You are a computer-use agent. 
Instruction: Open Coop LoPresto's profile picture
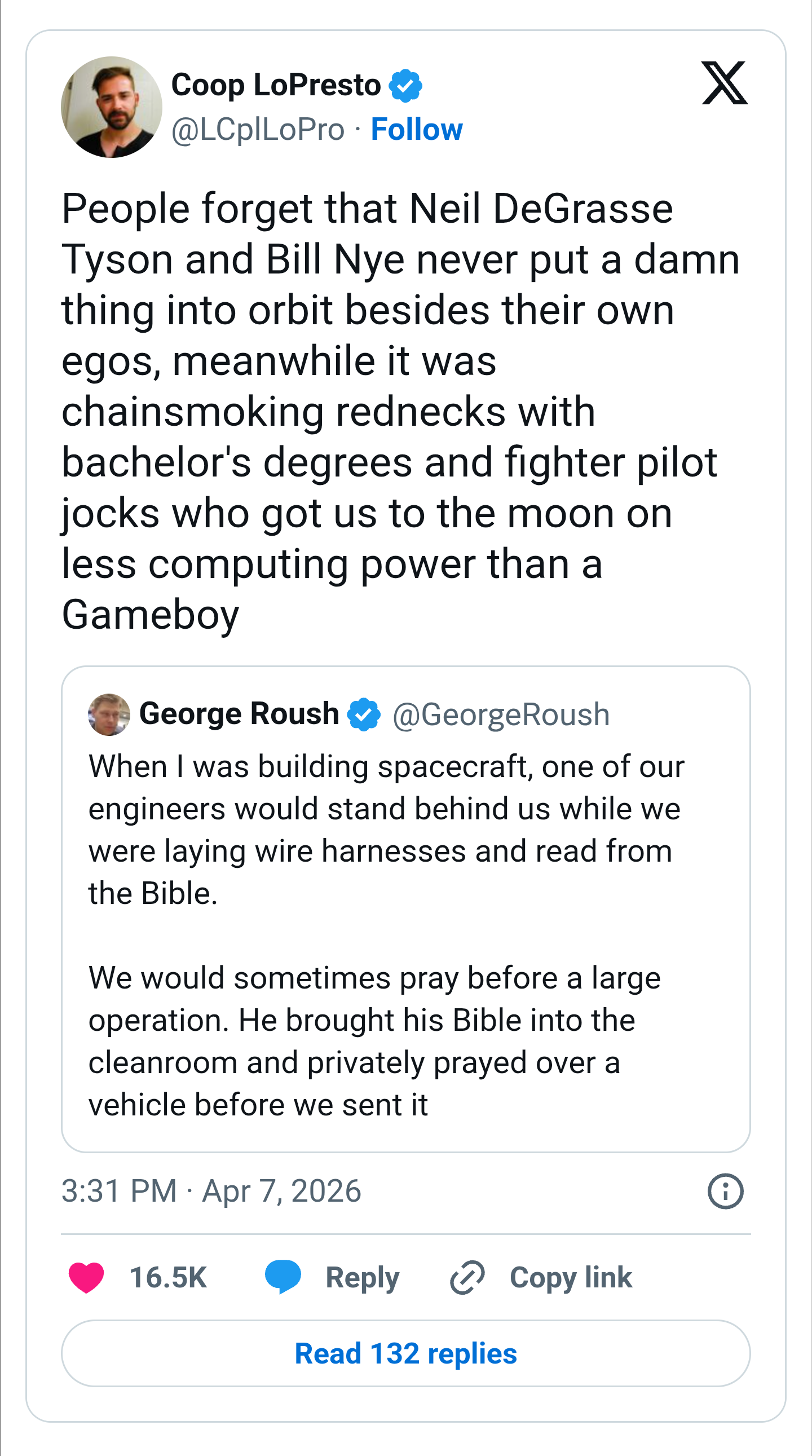point(111,107)
